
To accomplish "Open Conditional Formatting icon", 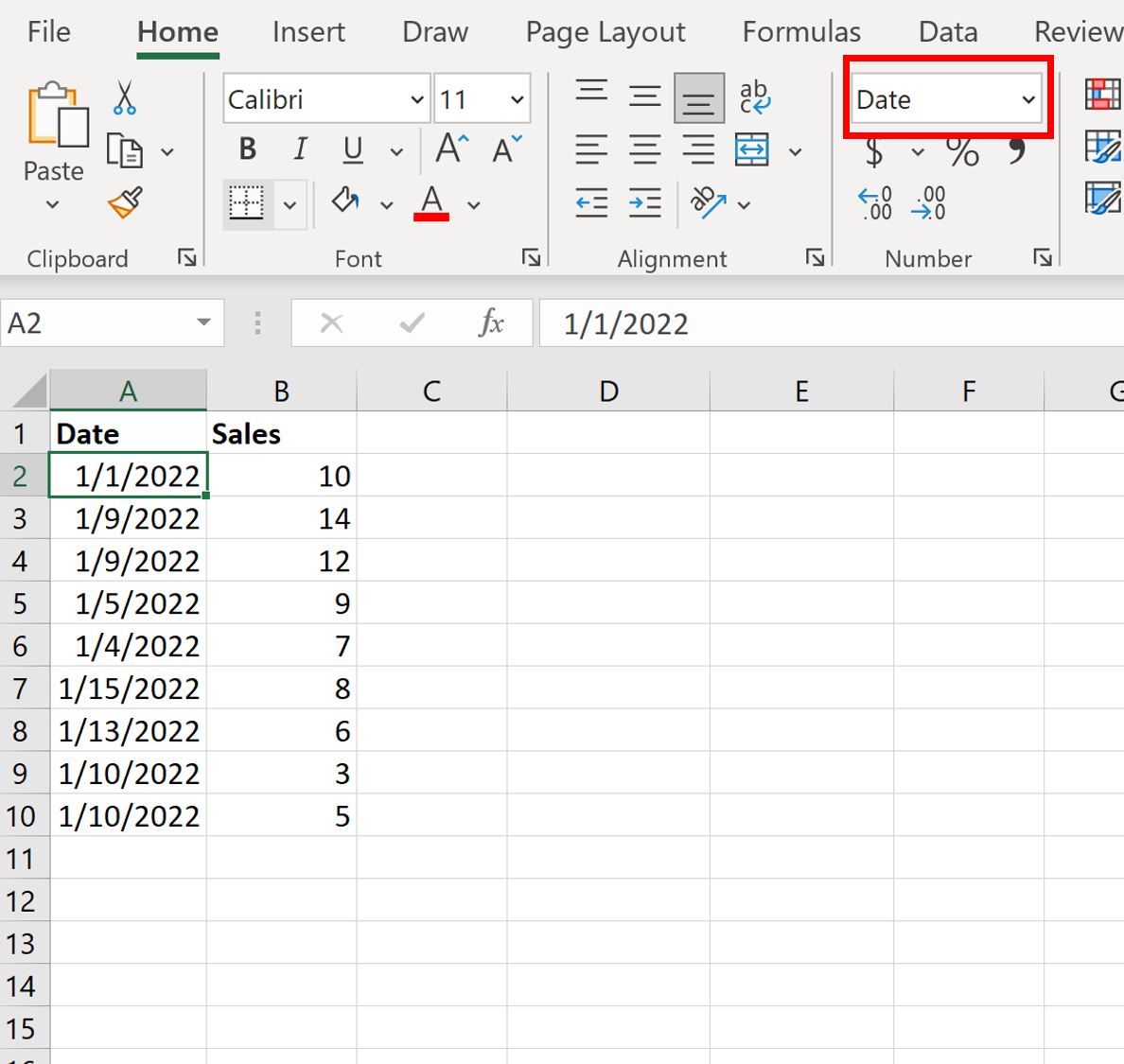I will (1102, 96).
